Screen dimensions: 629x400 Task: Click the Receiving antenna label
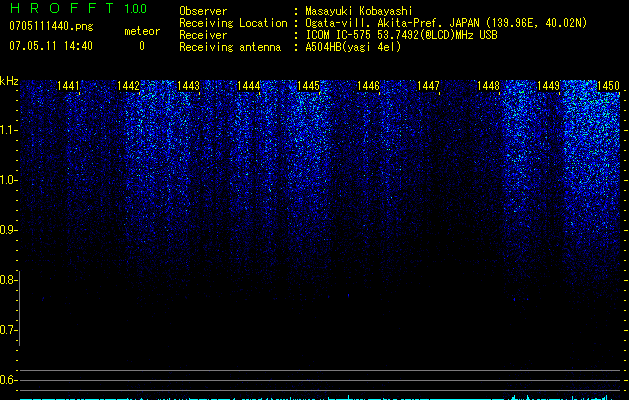pyautogui.click(x=230, y=47)
